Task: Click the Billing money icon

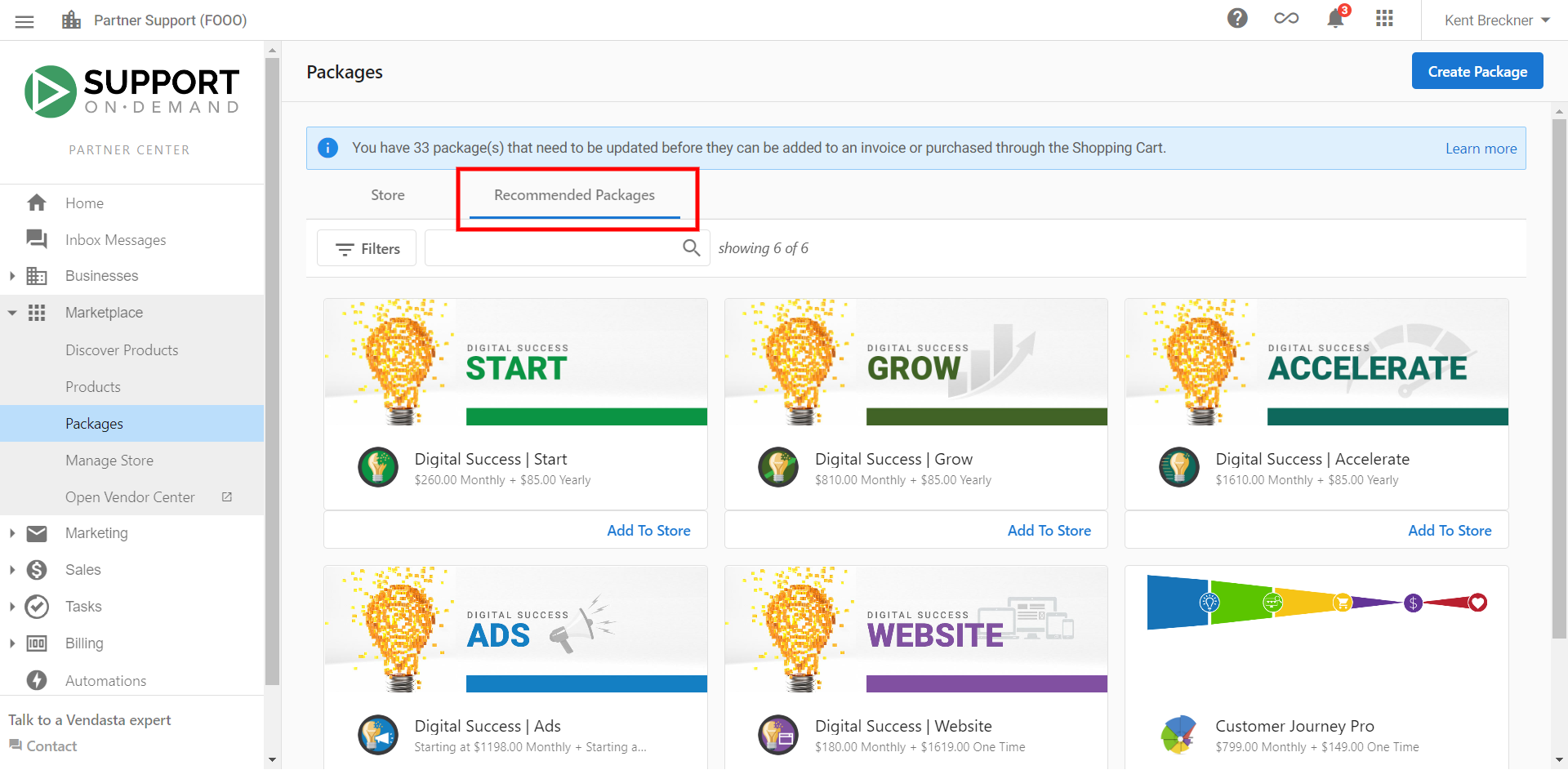Action: pos(37,643)
